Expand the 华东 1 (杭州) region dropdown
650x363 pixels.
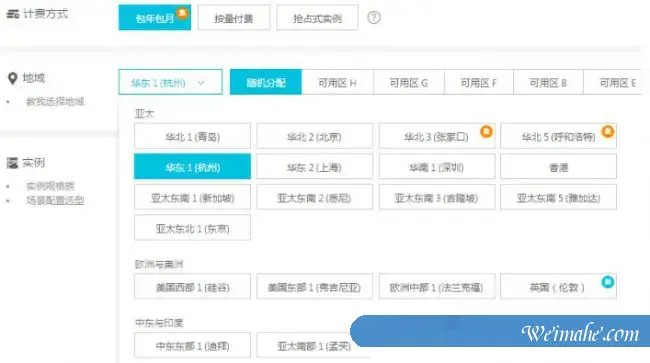pyautogui.click(x=170, y=82)
